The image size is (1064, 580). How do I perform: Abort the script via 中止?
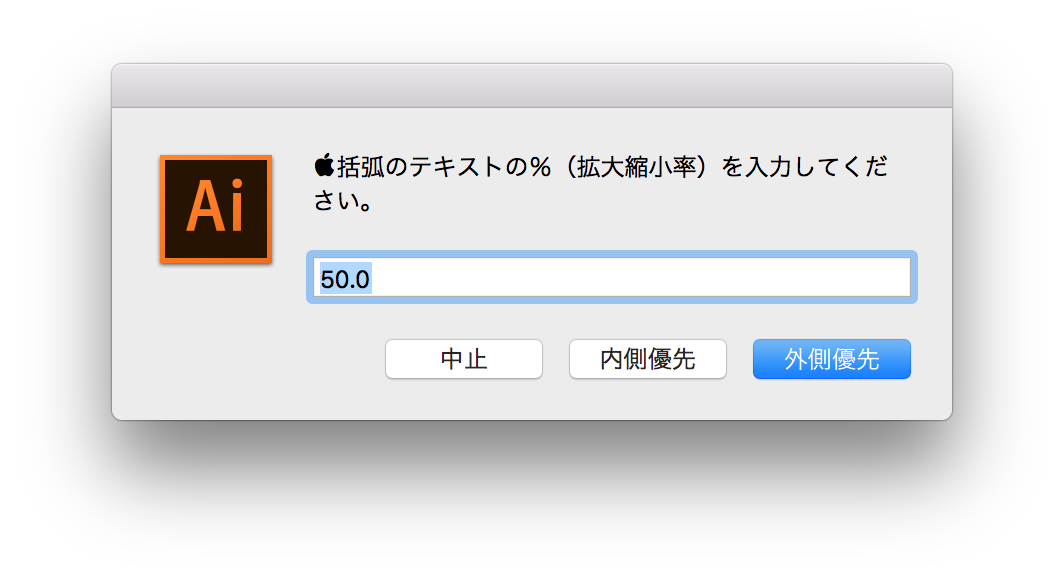(x=463, y=359)
